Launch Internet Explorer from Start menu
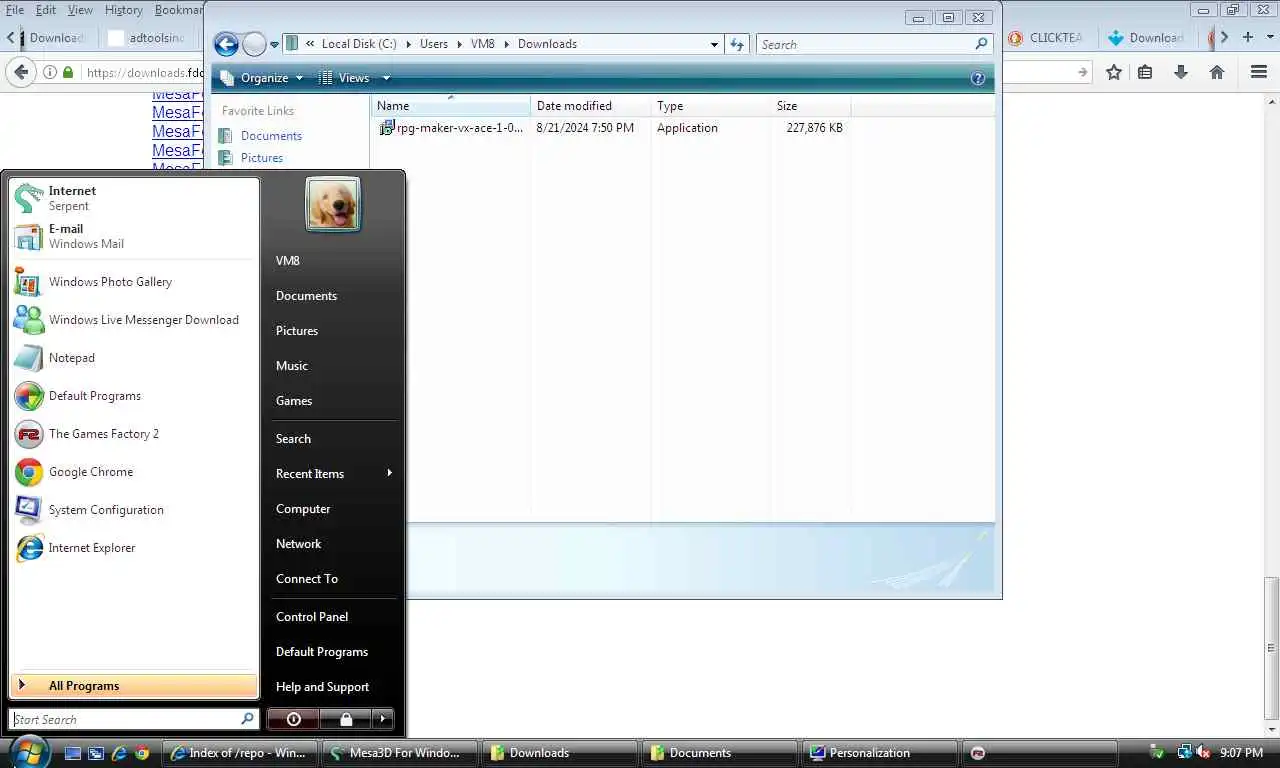 pos(134,548)
